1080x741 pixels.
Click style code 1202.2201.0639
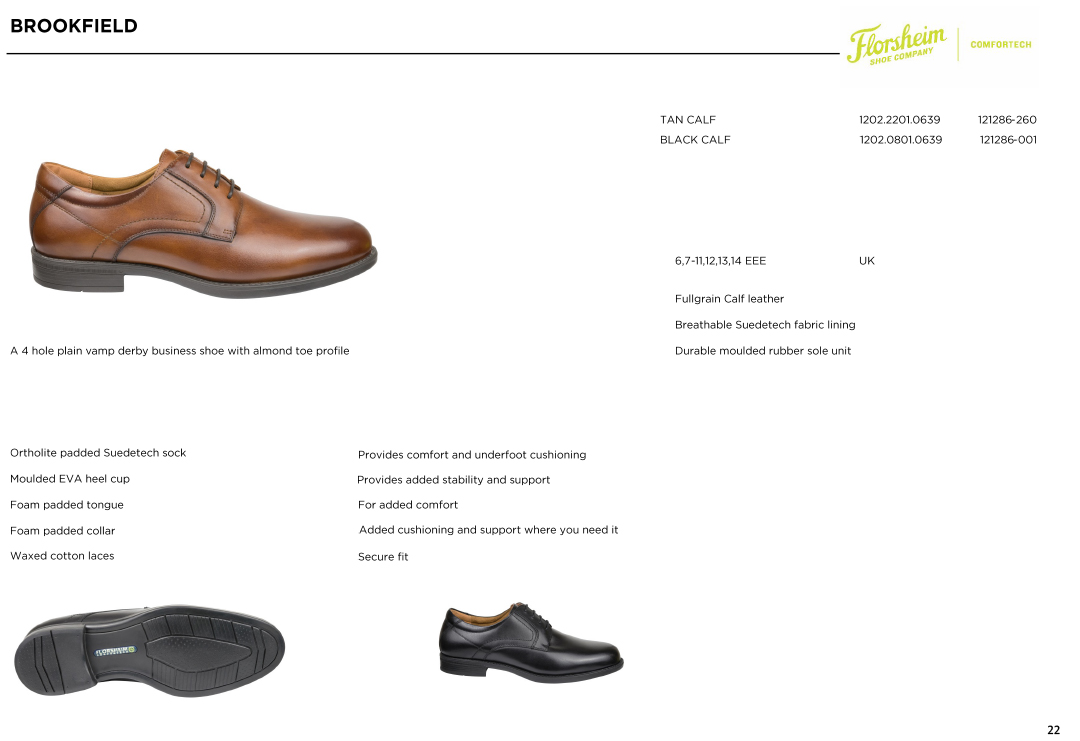point(900,120)
